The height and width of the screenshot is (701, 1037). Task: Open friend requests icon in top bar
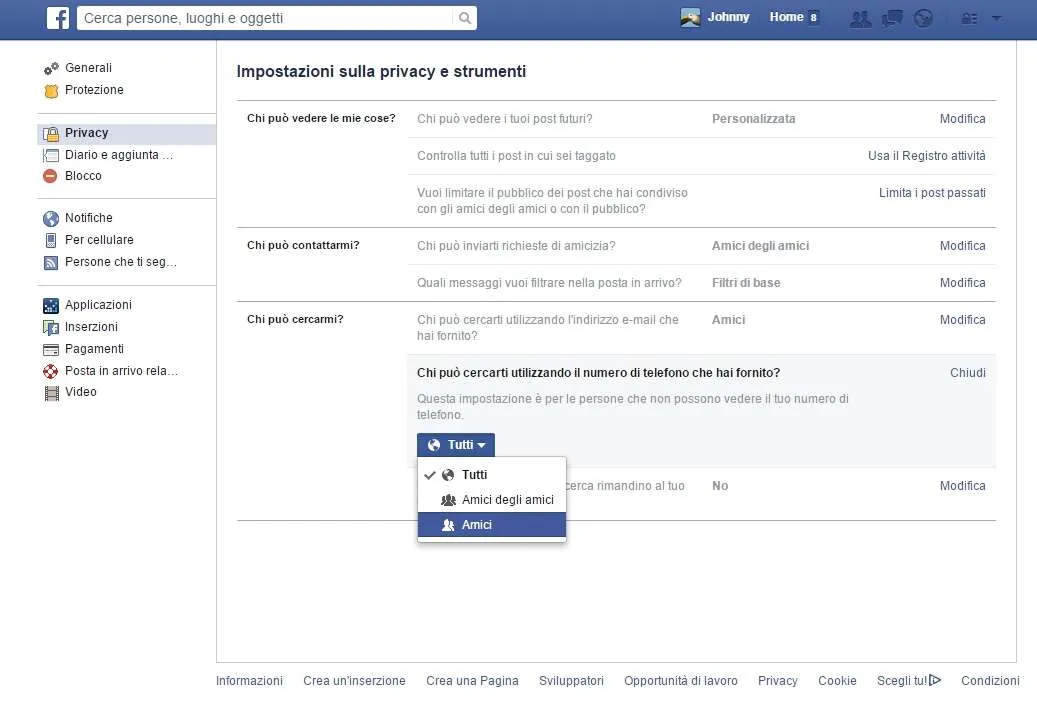(x=860, y=19)
